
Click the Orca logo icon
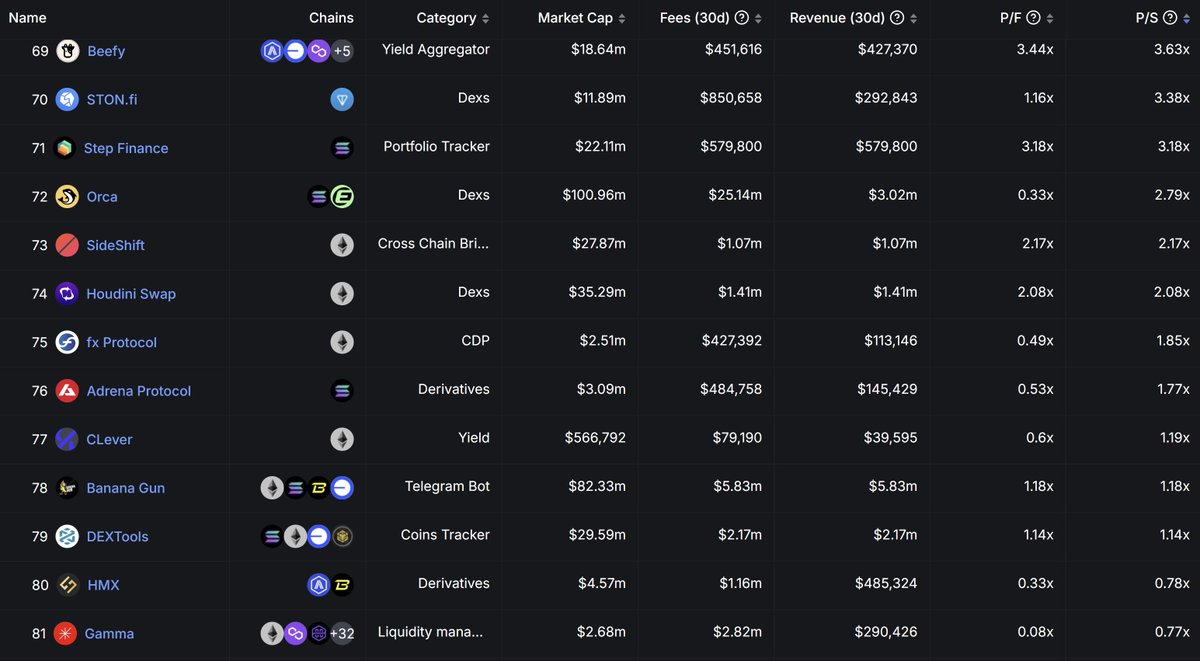[67, 196]
